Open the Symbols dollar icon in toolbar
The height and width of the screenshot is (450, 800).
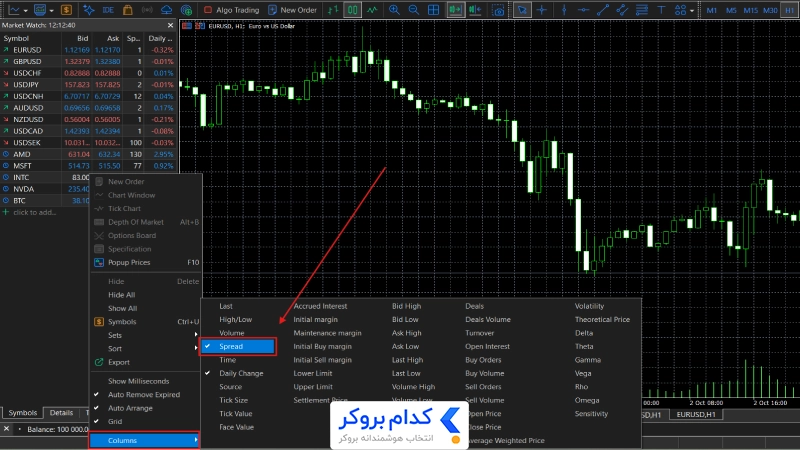click(x=66, y=10)
